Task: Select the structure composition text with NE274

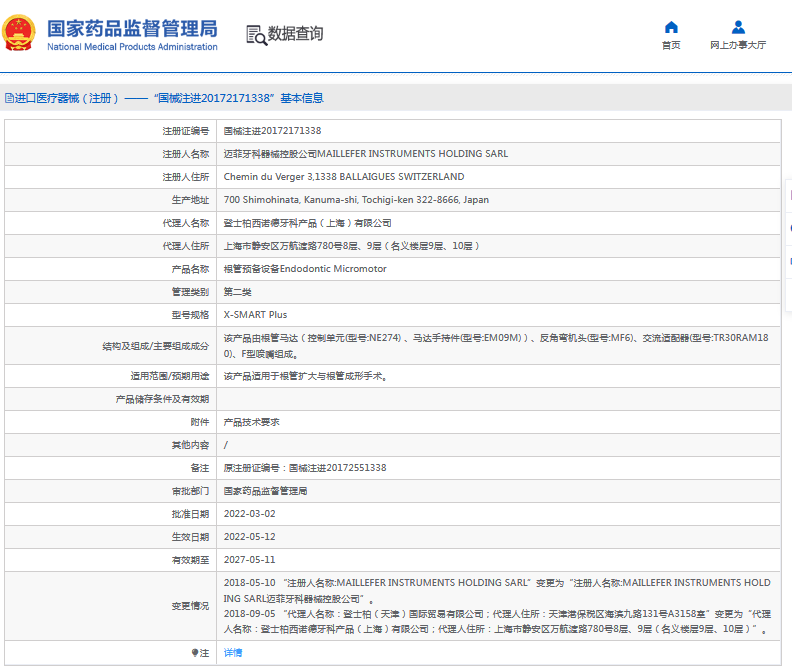Action: click(496, 346)
